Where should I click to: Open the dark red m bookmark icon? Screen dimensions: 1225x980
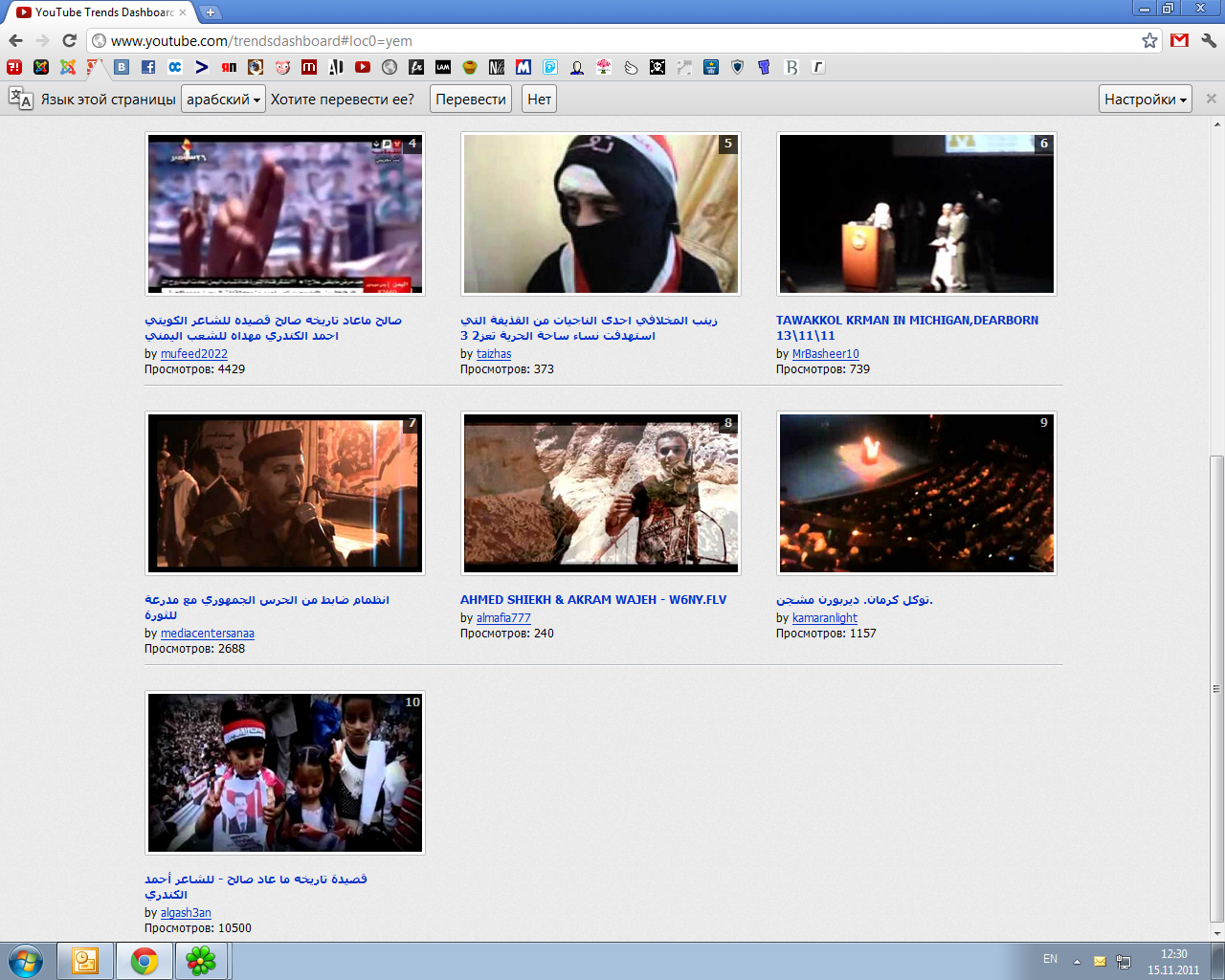coord(309,67)
